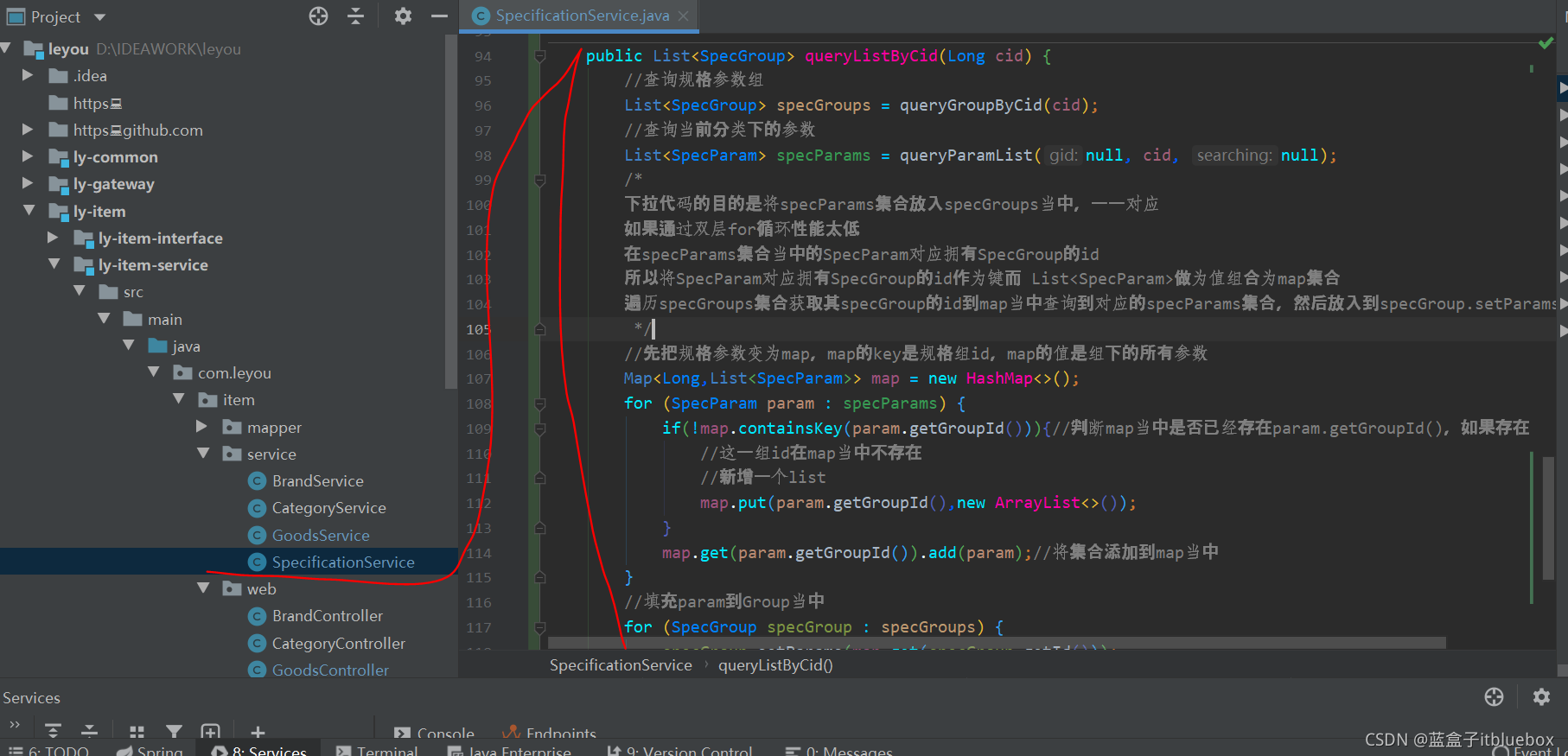Open the Terminal tool window
The image size is (1568, 756).
click(x=377, y=750)
